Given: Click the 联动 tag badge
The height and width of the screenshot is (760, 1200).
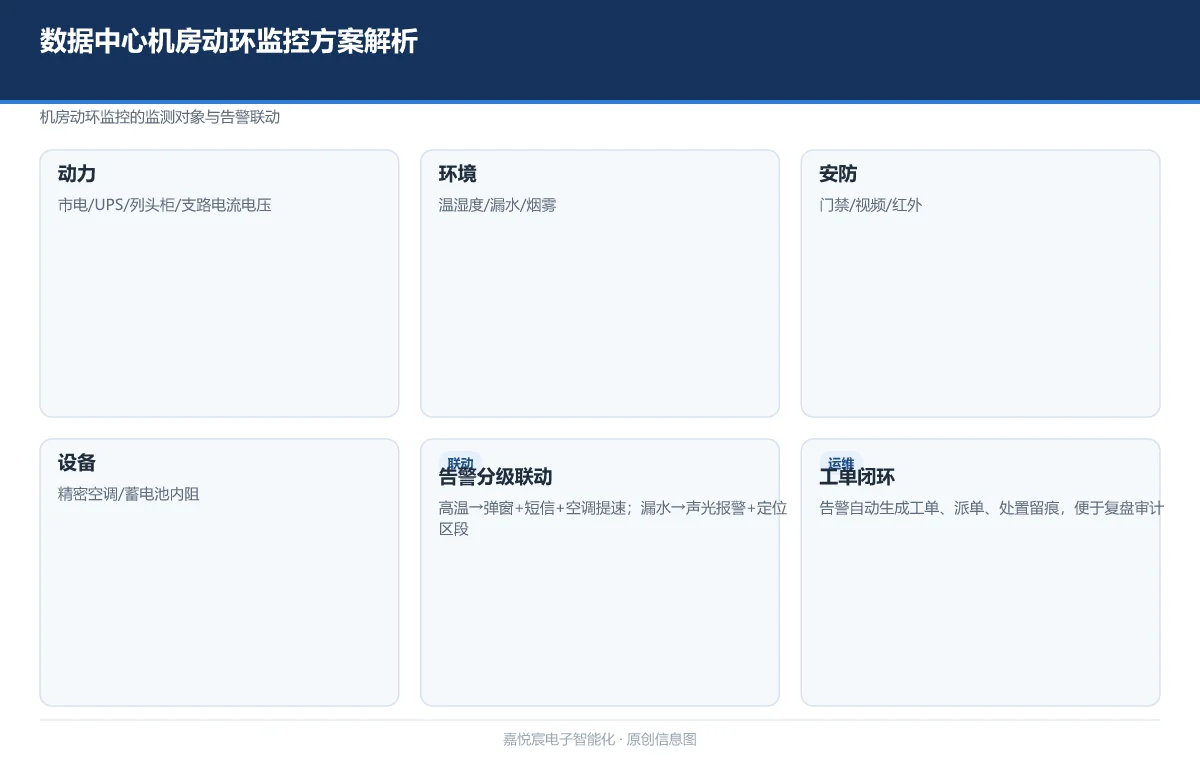Looking at the screenshot, I should (x=460, y=463).
